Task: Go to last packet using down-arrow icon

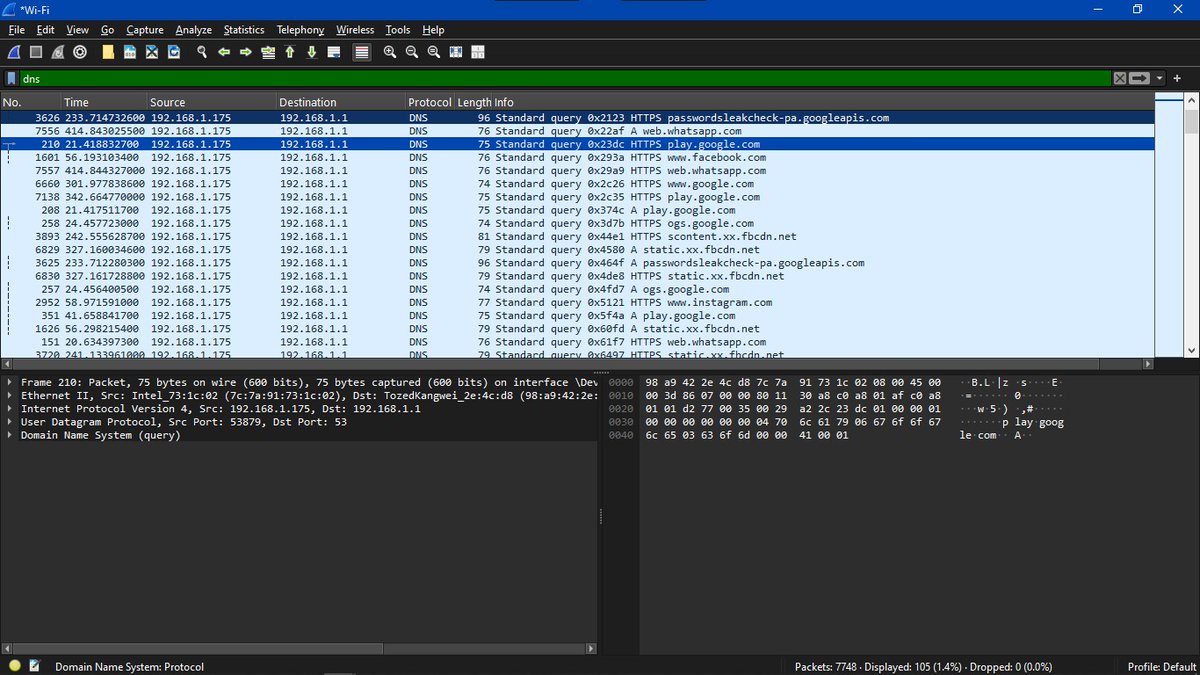Action: (x=311, y=52)
